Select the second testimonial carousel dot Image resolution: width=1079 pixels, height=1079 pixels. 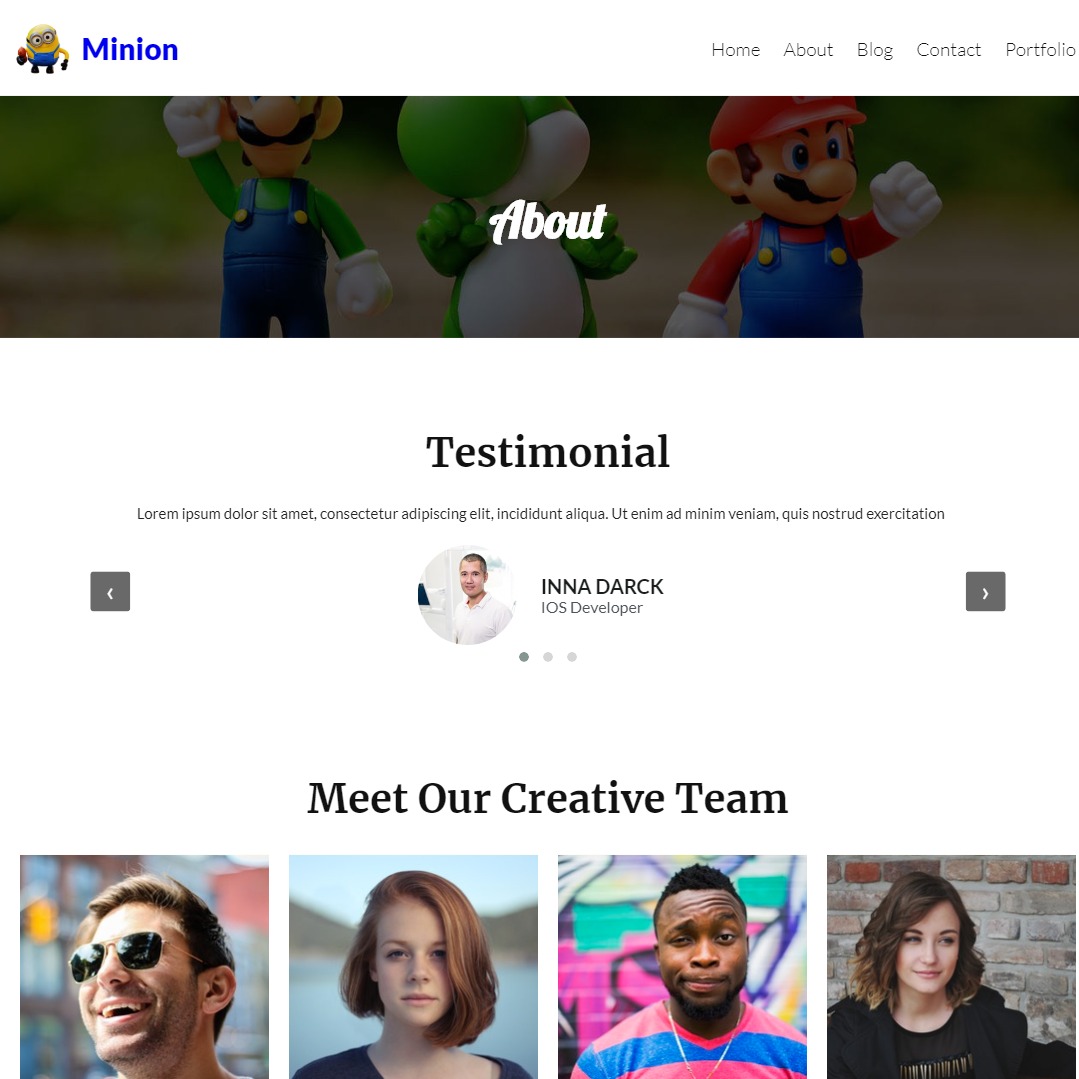[x=548, y=656]
